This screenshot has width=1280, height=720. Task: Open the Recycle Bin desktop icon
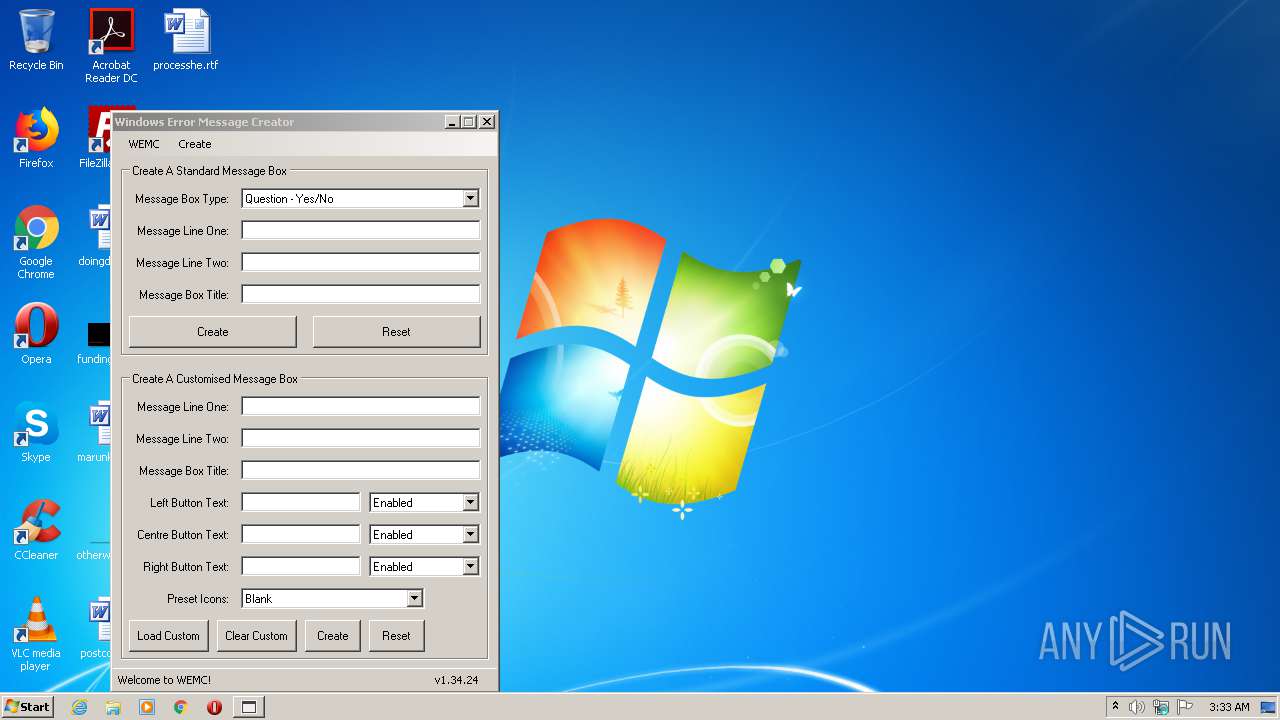[x=36, y=40]
